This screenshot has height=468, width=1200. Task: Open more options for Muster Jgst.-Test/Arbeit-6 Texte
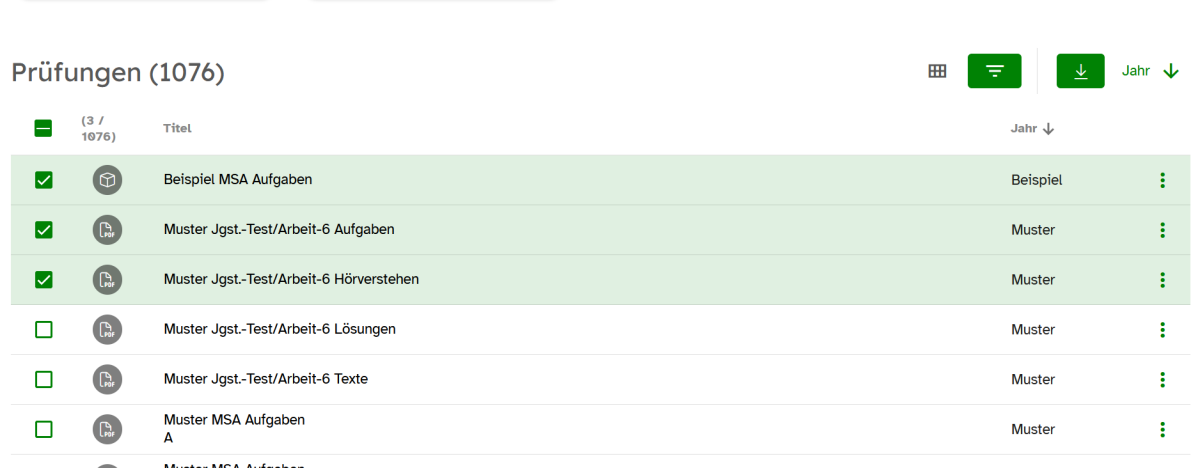click(x=1162, y=380)
